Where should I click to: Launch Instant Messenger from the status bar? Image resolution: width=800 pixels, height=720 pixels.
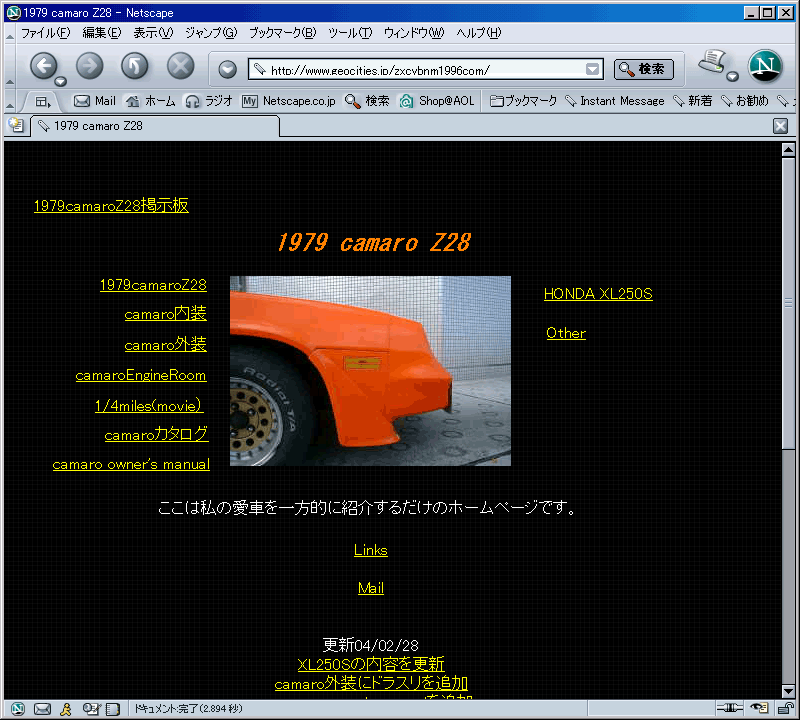click(x=66, y=708)
